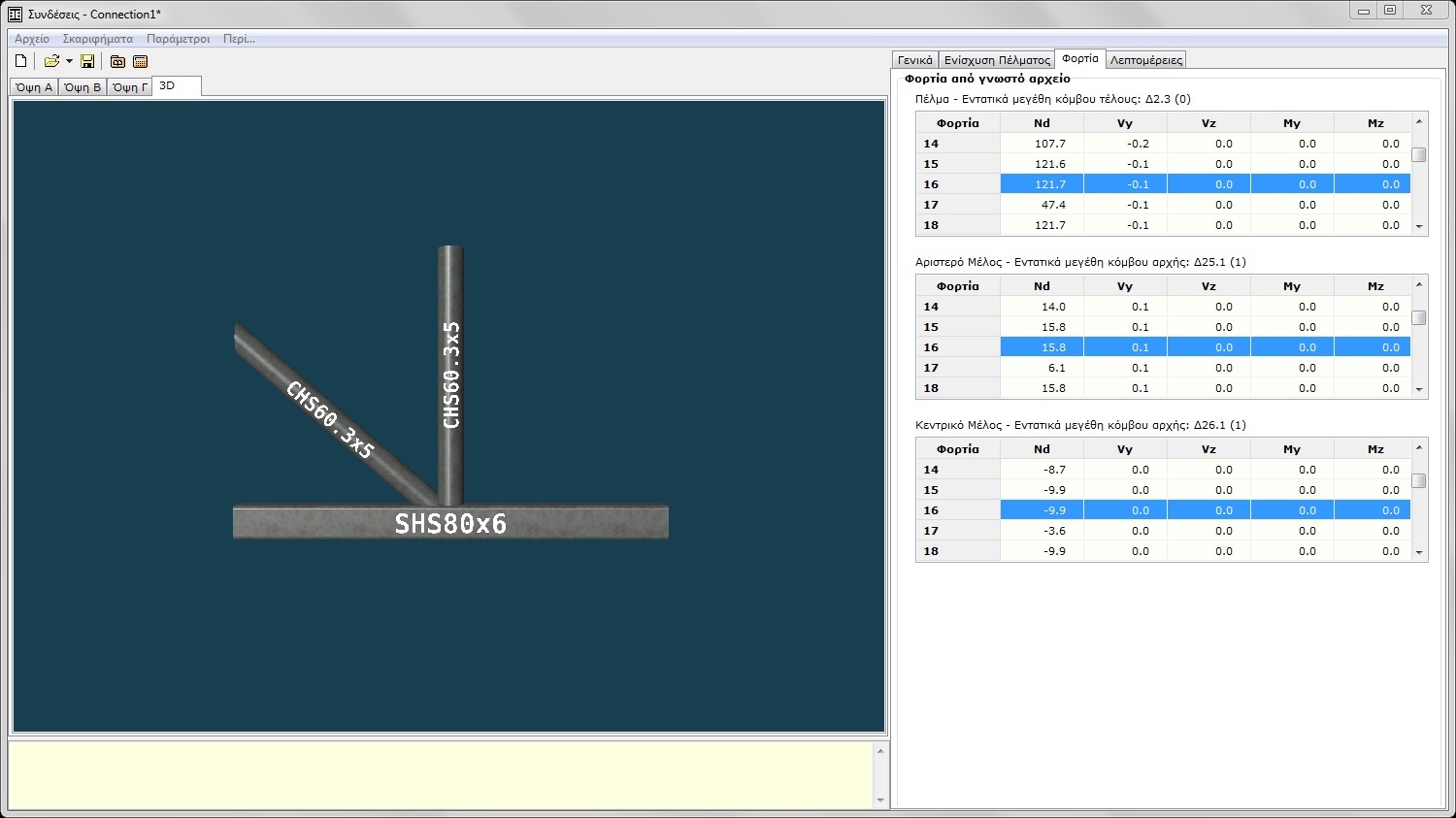Open the Αρχείο menu

pos(32,39)
